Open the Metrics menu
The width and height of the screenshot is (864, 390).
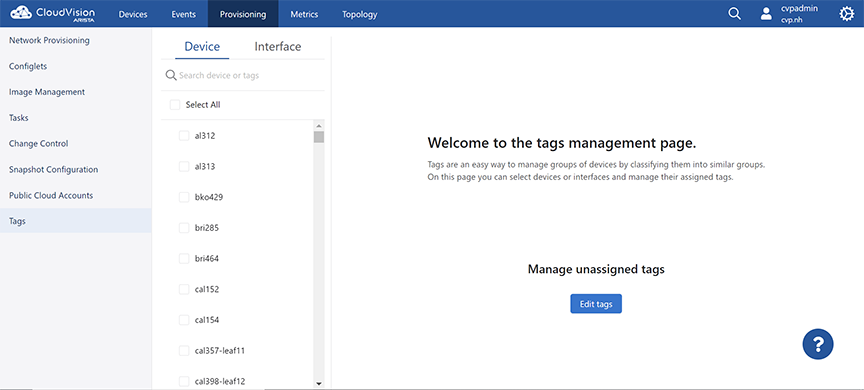[304, 14]
